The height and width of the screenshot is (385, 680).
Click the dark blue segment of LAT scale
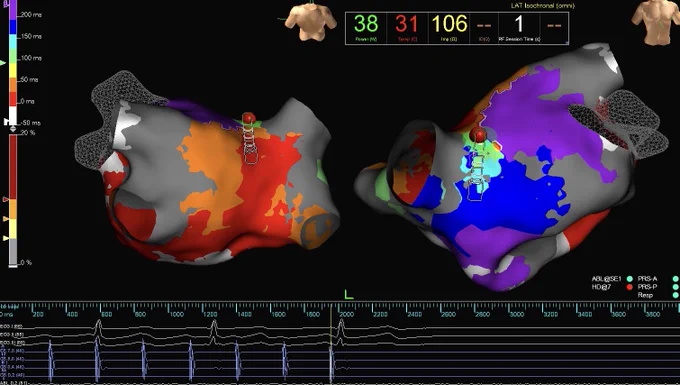(13, 27)
